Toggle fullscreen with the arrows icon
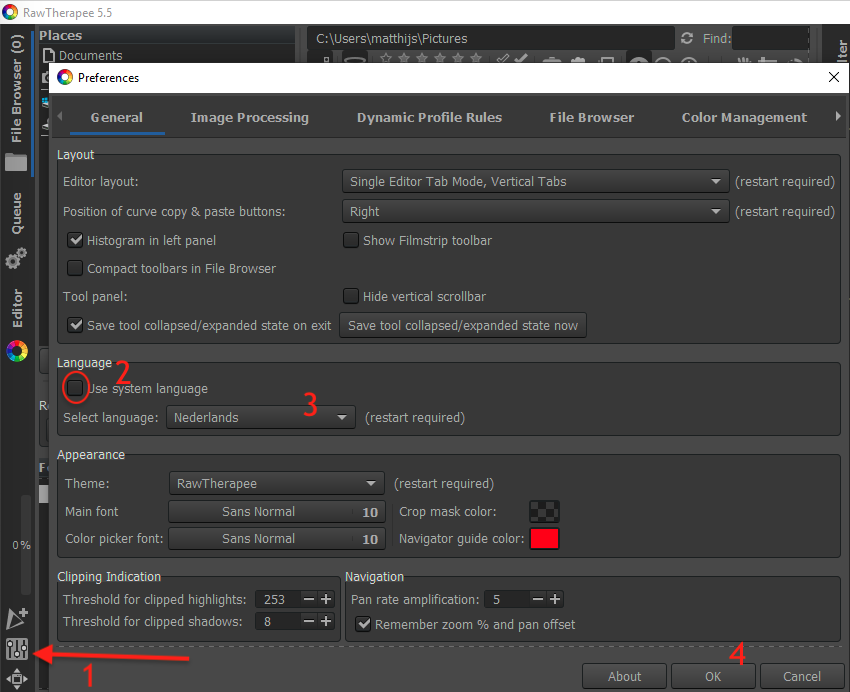 coord(16,679)
